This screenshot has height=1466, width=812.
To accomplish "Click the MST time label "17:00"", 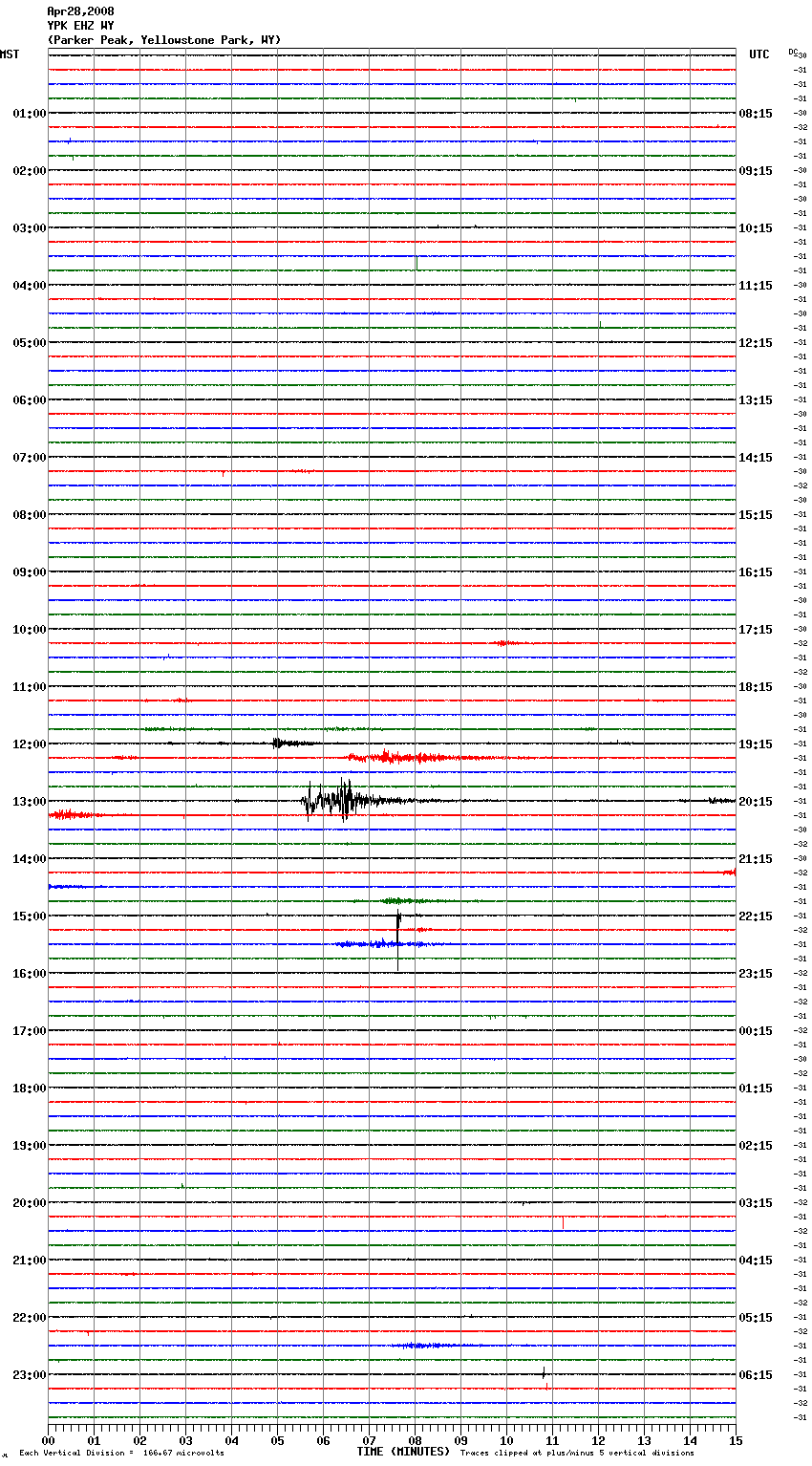I will [30, 1031].
